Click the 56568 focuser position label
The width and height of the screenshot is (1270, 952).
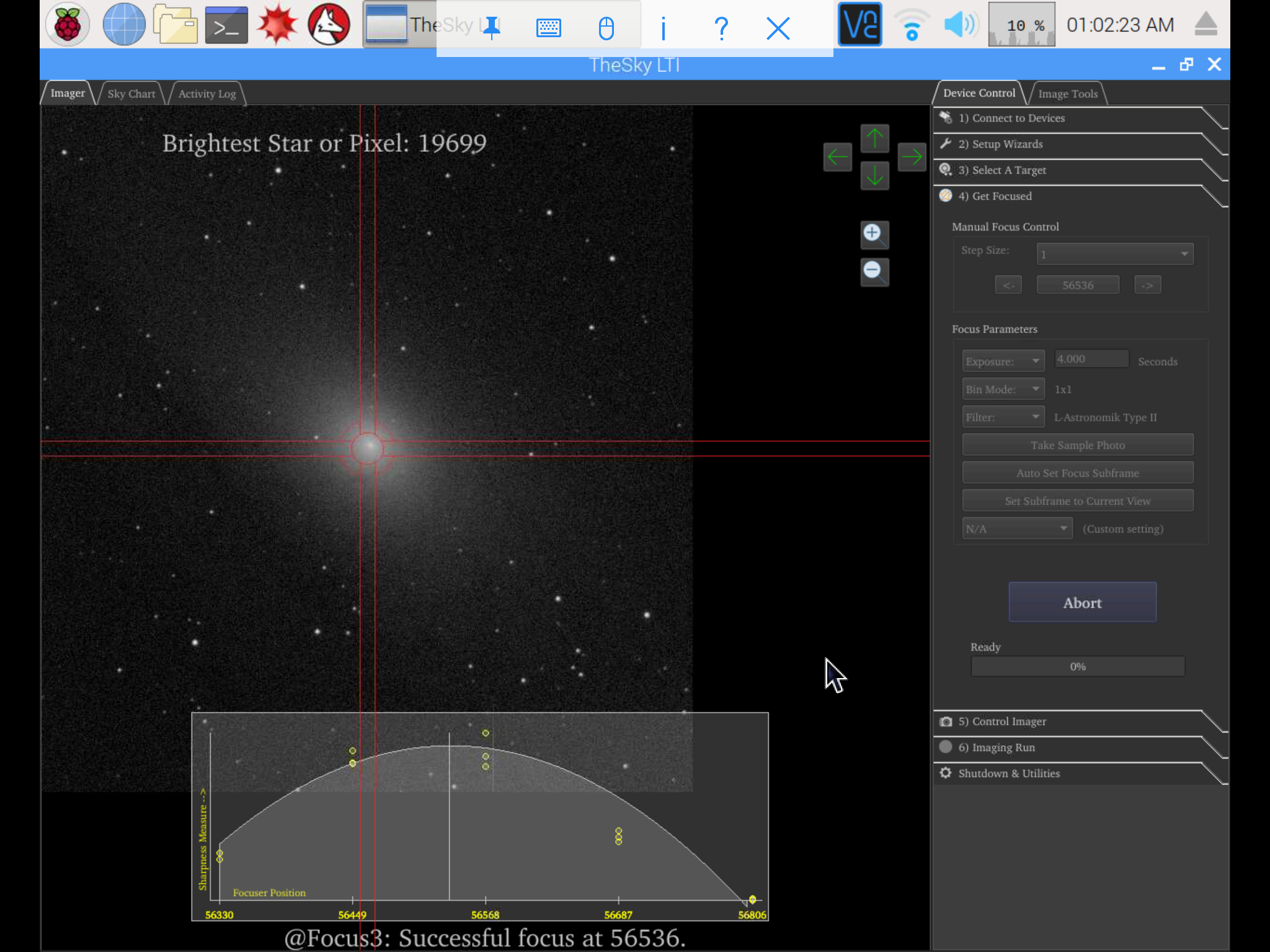[x=485, y=915]
